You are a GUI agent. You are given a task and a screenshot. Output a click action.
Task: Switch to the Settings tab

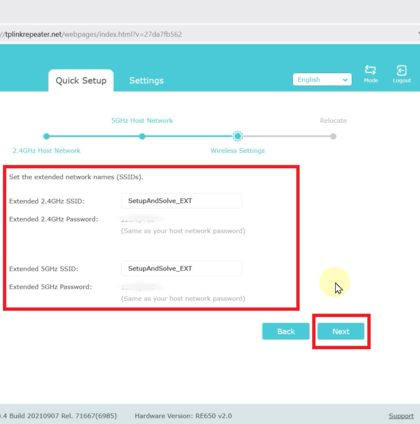(x=146, y=80)
